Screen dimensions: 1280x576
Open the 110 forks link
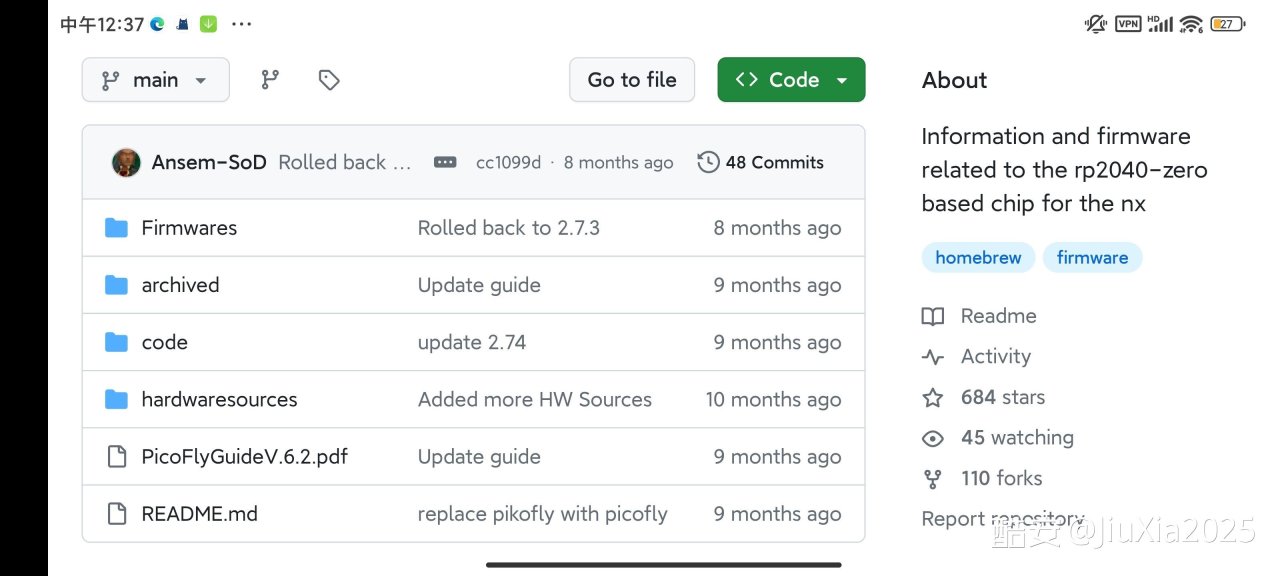(x=1001, y=479)
